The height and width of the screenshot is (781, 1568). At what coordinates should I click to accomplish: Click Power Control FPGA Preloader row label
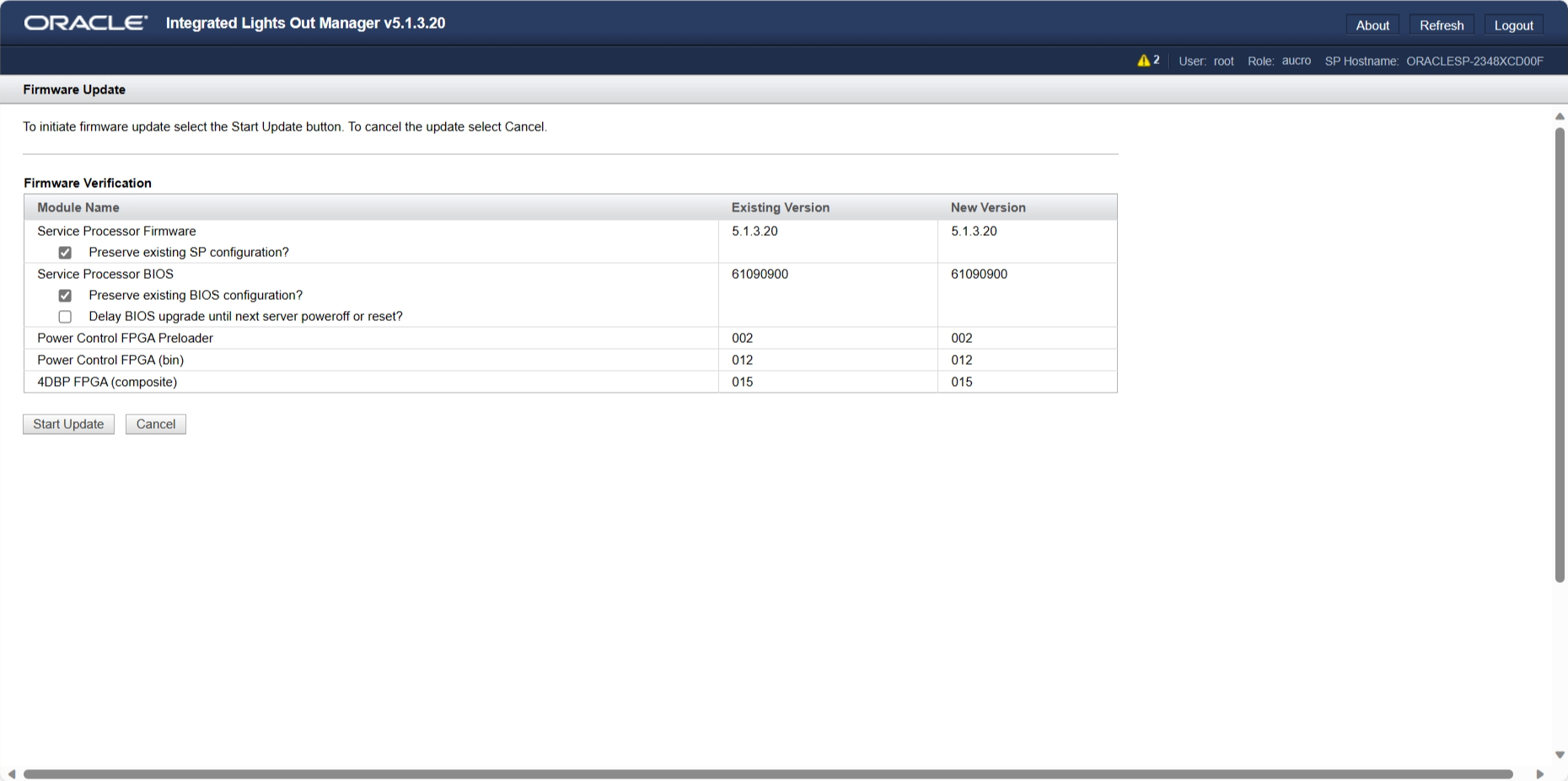pyautogui.click(x=125, y=338)
